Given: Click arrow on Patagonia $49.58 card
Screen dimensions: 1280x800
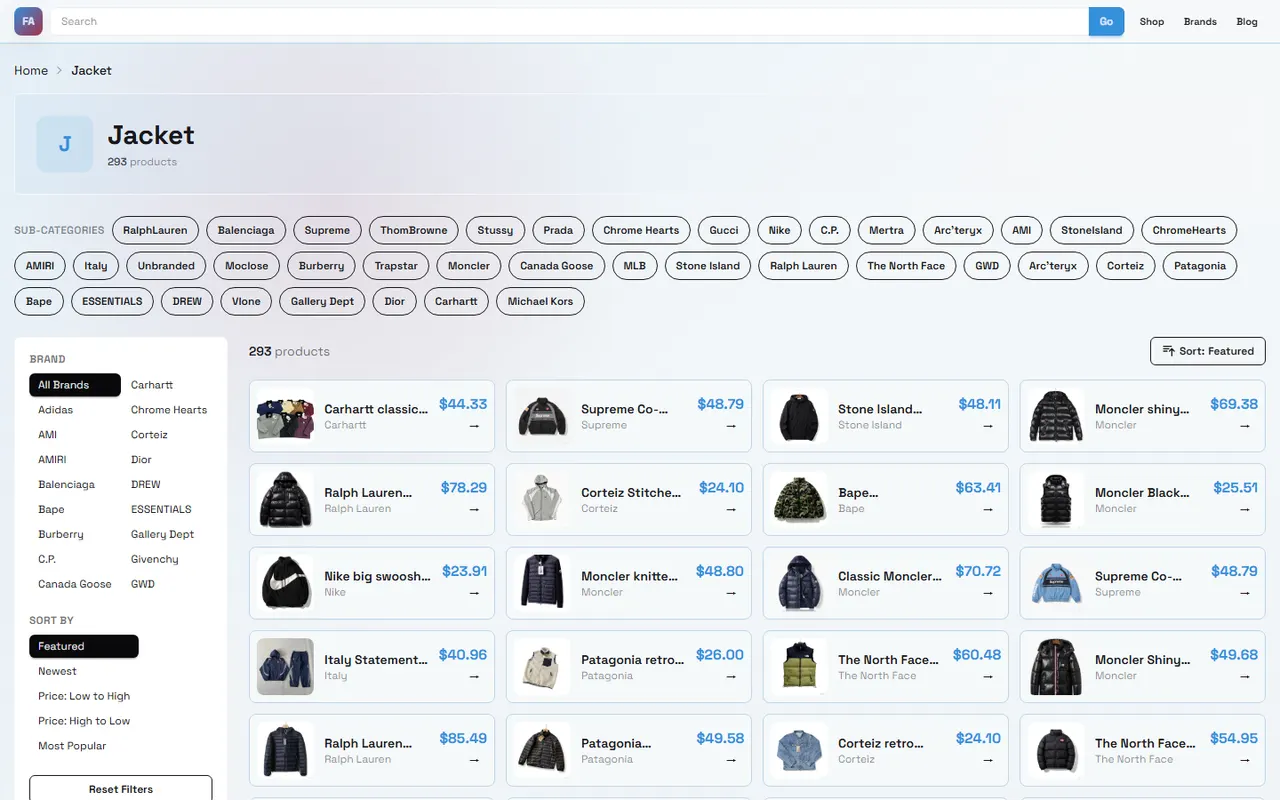Looking at the screenshot, I should tap(731, 760).
